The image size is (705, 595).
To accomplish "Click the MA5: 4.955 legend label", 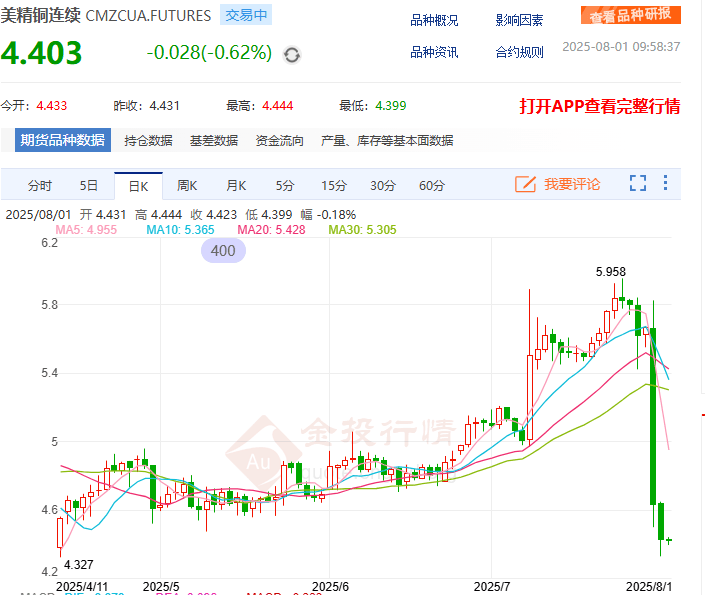I will point(86,230).
